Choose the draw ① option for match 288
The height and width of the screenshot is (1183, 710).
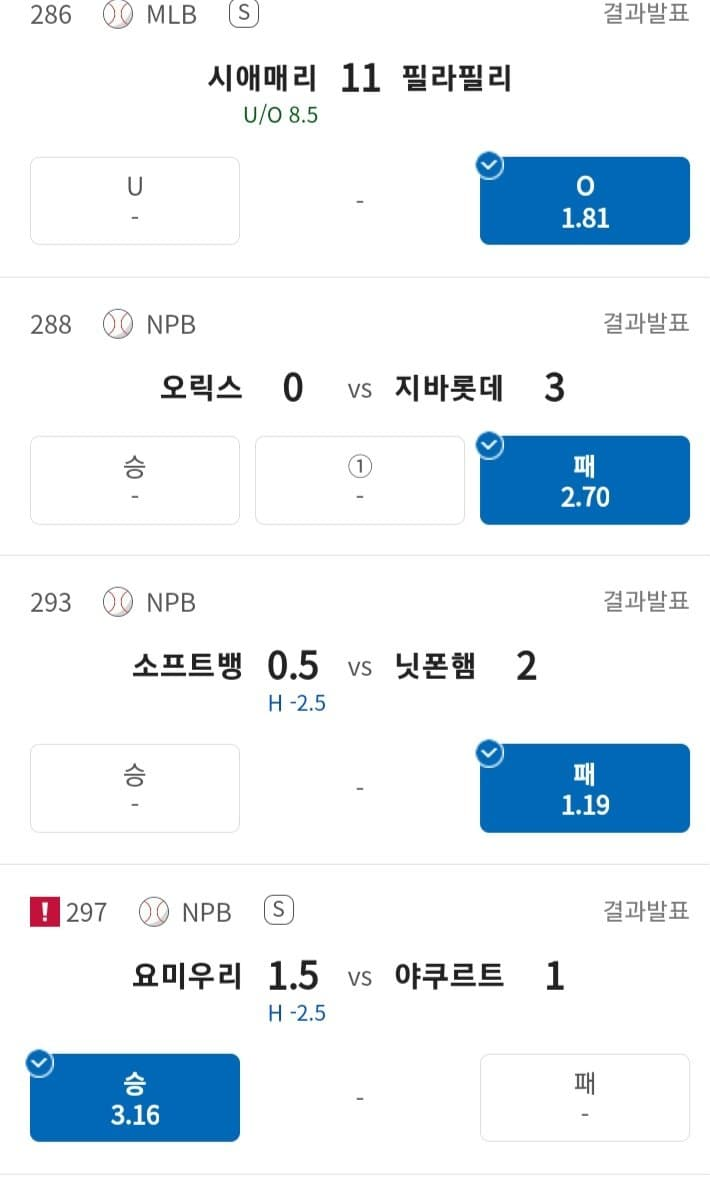point(360,480)
